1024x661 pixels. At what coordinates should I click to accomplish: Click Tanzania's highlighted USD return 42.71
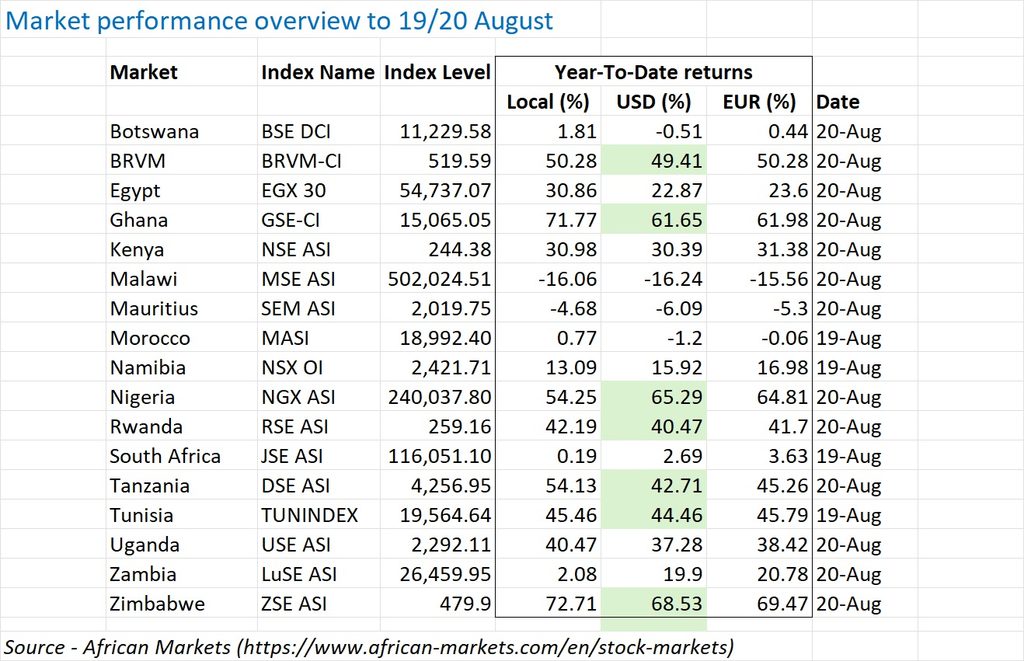click(654, 485)
